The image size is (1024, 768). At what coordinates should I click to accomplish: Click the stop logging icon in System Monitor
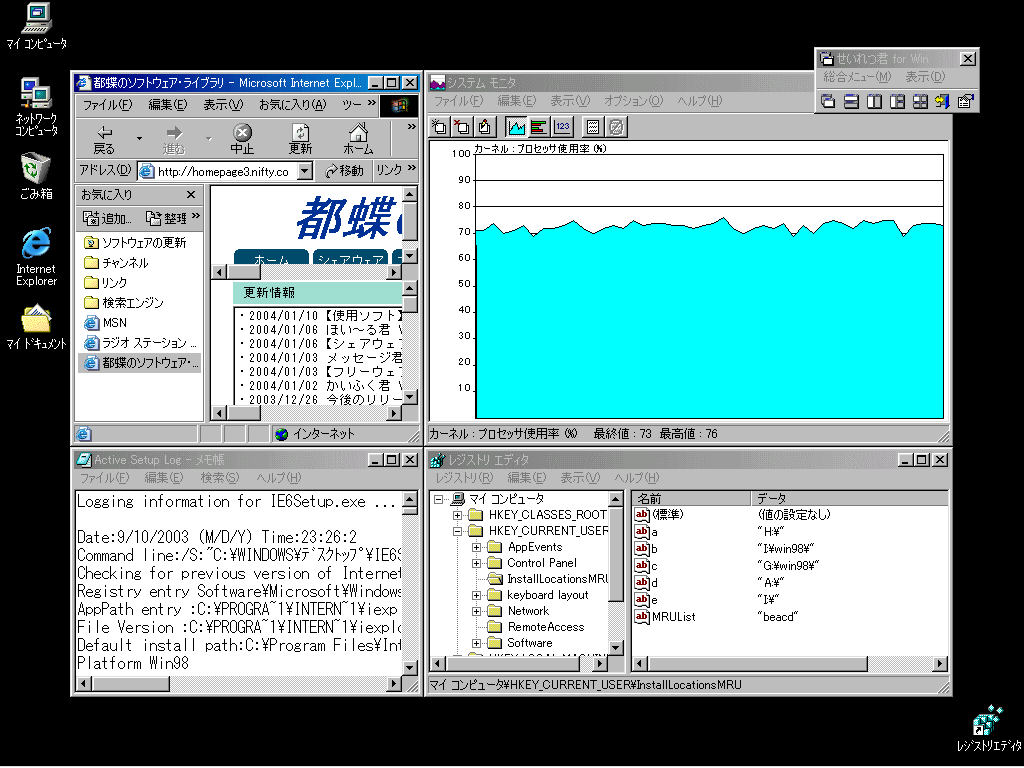tap(616, 127)
